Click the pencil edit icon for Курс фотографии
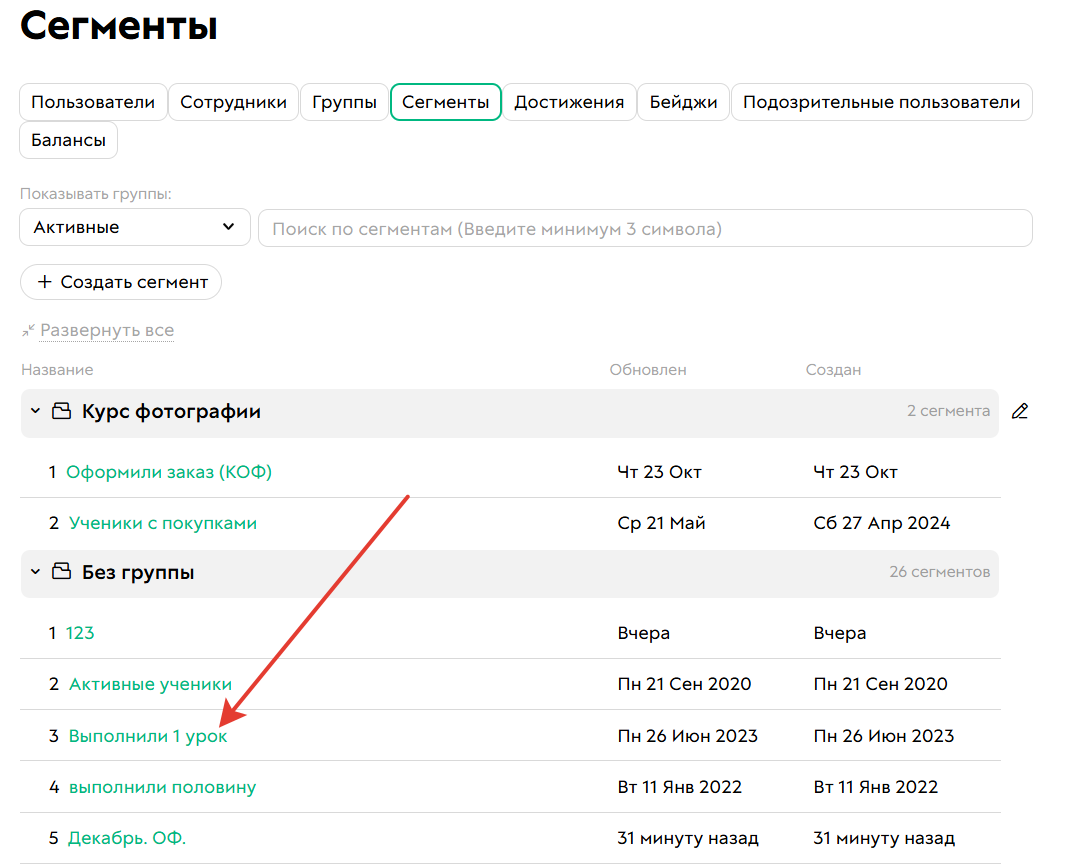The width and height of the screenshot is (1078, 864). pos(1019,411)
